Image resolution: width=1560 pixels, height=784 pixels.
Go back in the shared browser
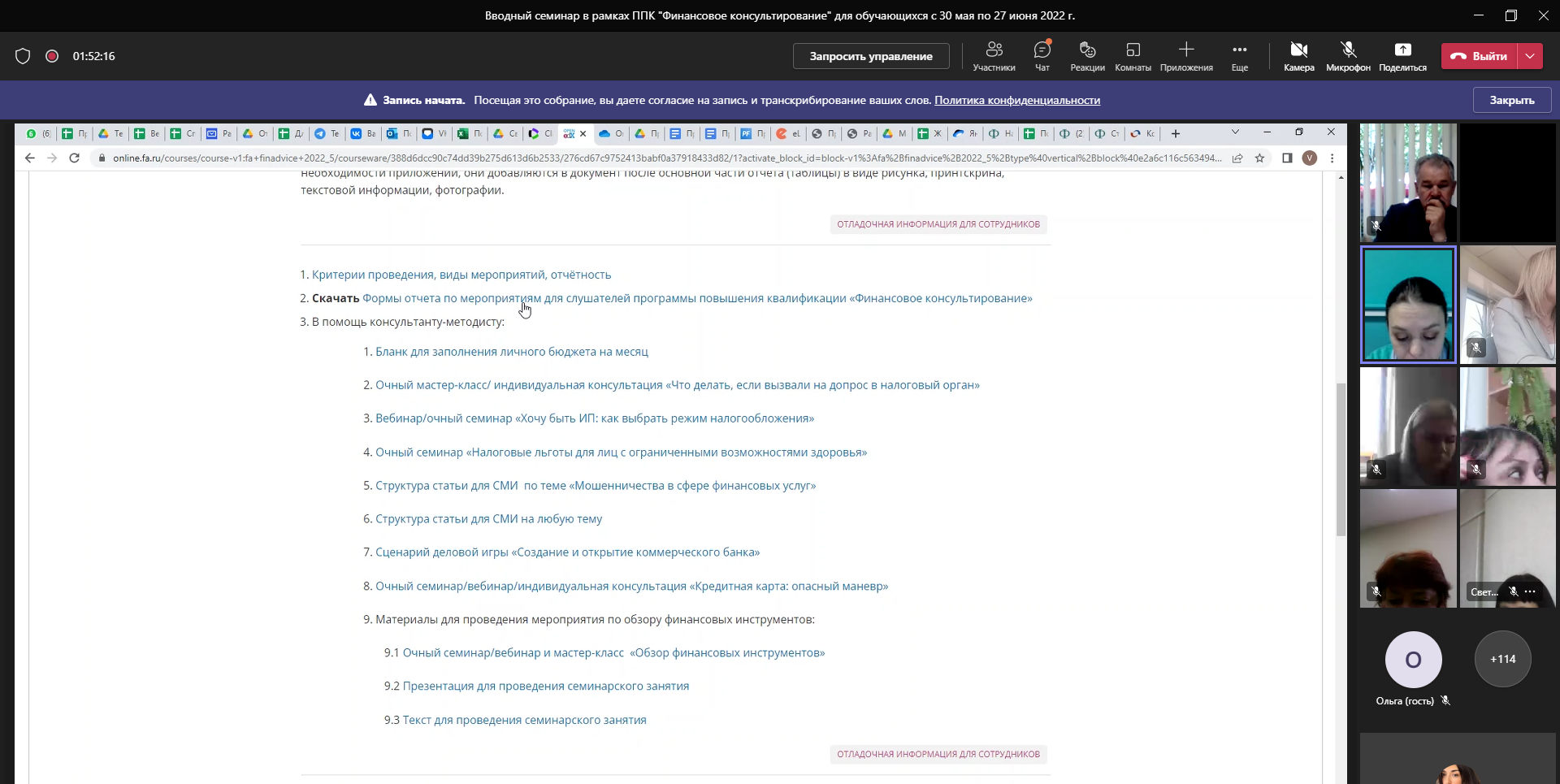tap(30, 158)
